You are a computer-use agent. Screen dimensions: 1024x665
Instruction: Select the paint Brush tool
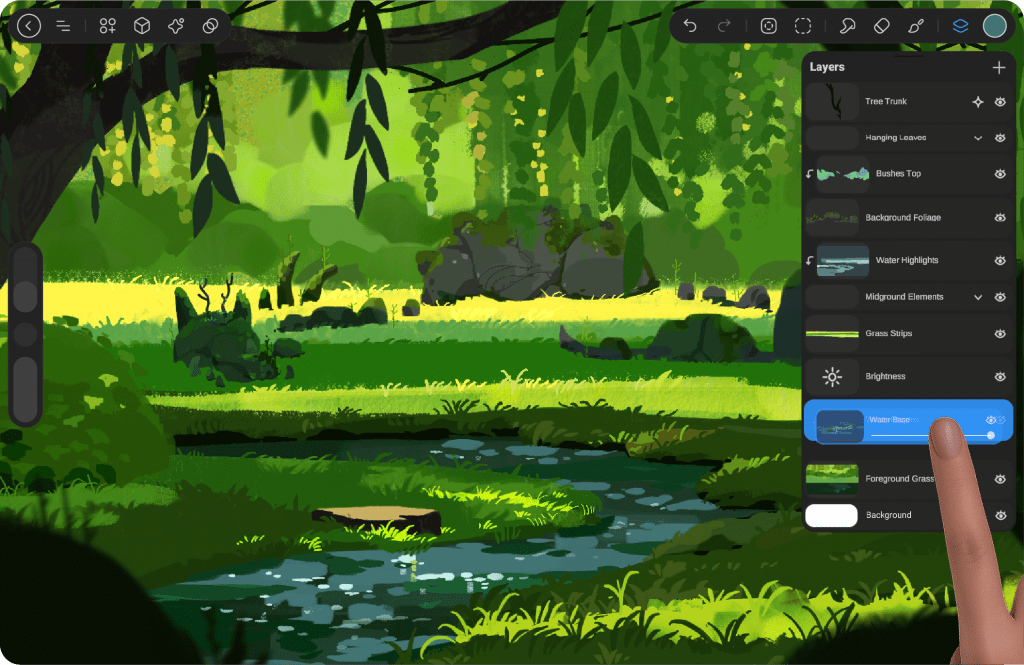click(x=916, y=26)
